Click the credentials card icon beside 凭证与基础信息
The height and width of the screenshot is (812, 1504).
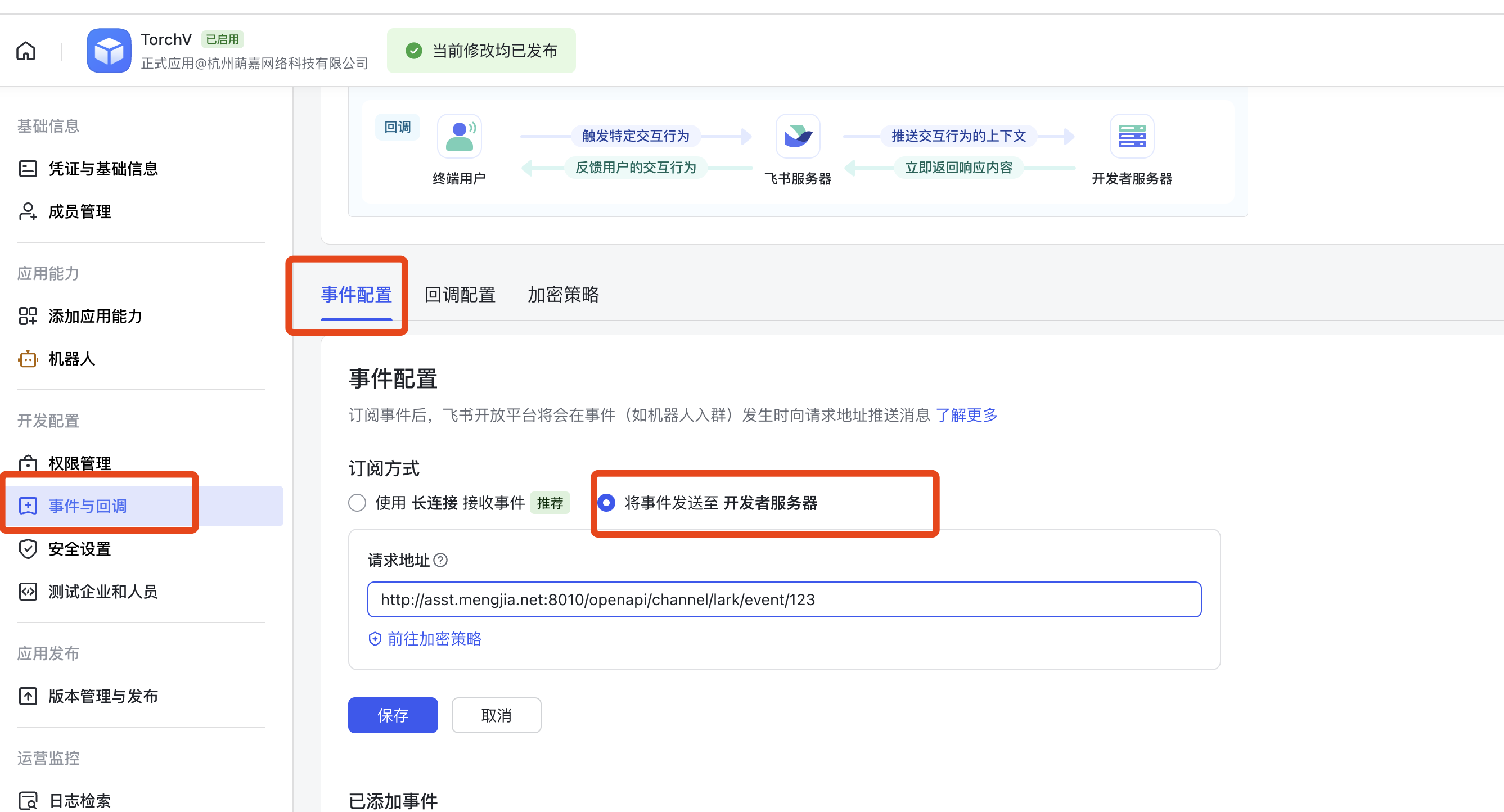click(28, 169)
